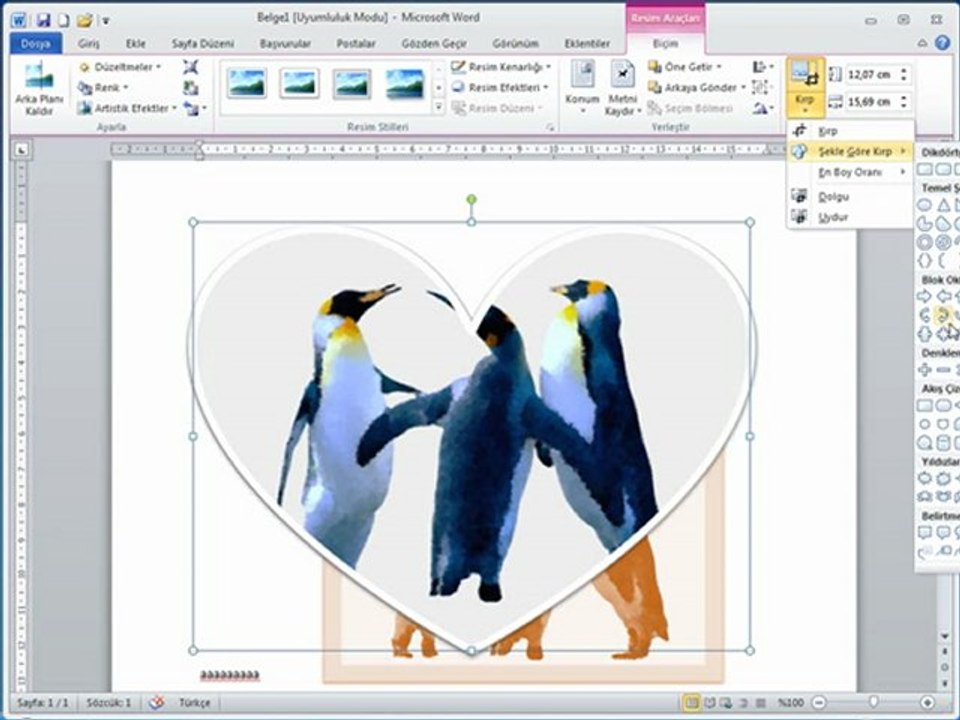Switch to the Başvurular tab
This screenshot has width=960, height=720.
[x=285, y=43]
